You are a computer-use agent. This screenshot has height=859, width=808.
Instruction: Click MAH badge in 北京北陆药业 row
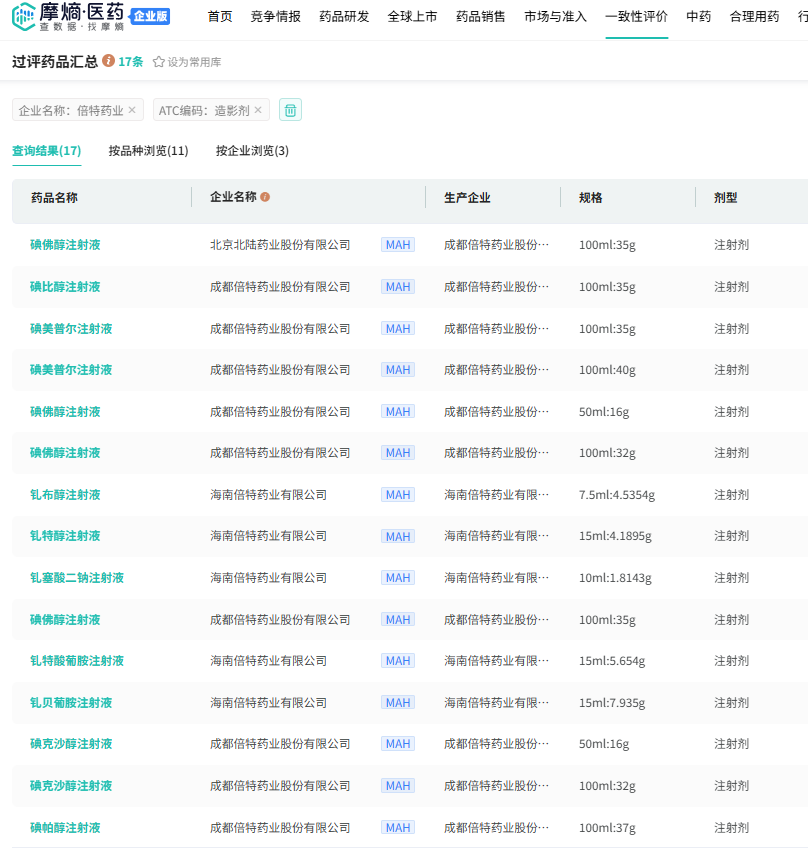point(398,245)
